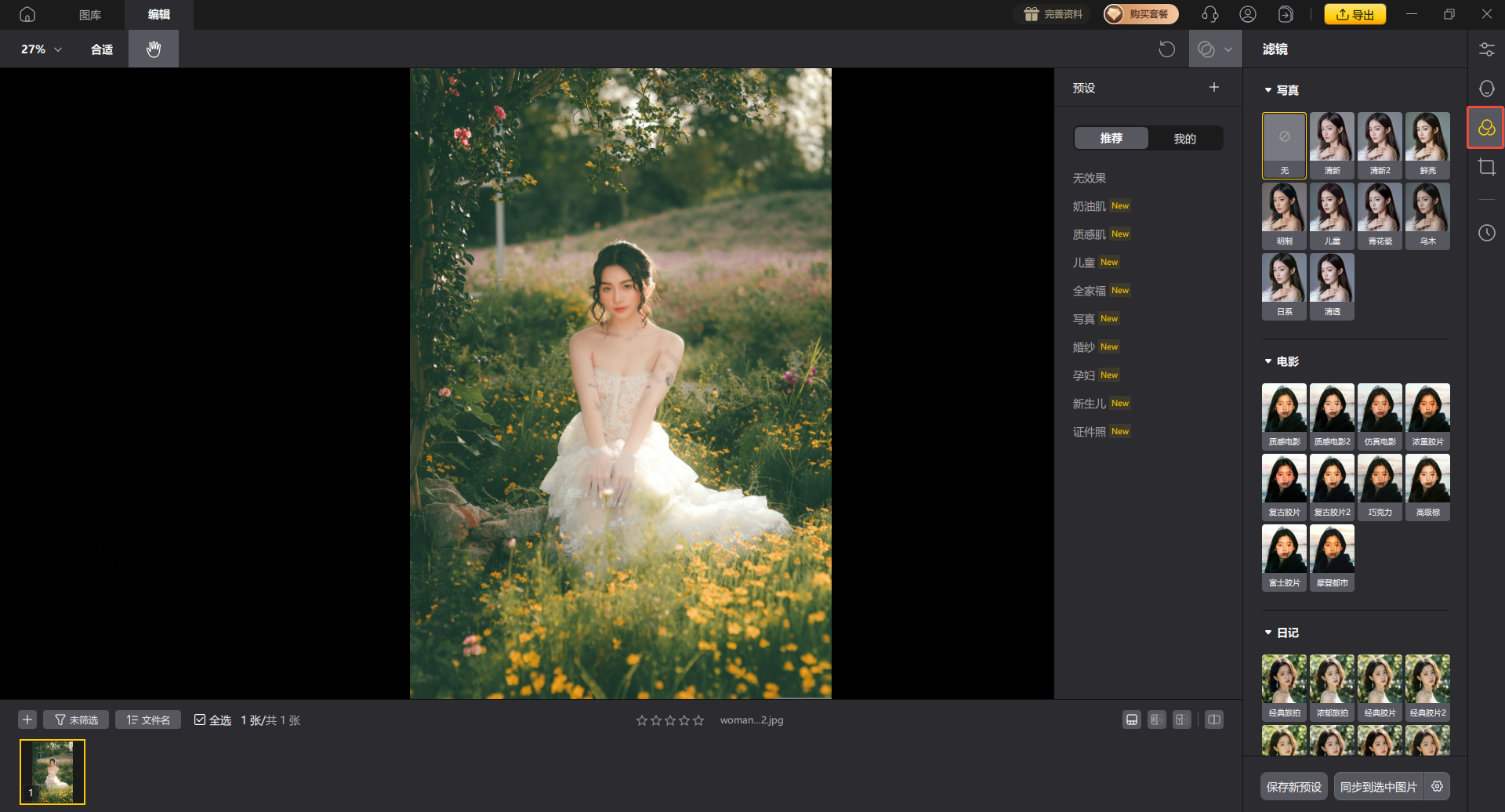This screenshot has width=1505, height=812.
Task: Toggle split compare view icon
Action: 1213,720
